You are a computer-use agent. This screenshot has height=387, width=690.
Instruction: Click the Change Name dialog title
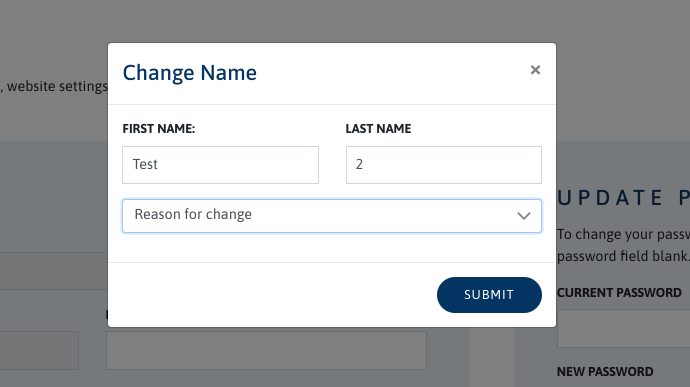190,73
